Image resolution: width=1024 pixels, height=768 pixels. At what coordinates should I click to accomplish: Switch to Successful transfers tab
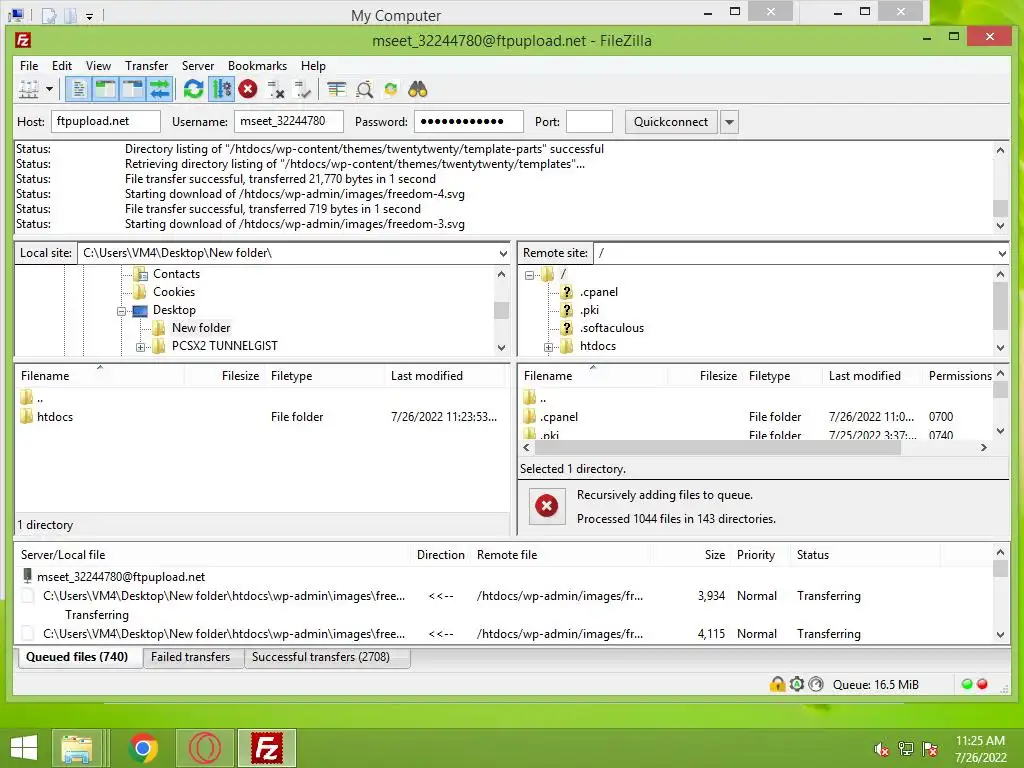[x=321, y=657]
